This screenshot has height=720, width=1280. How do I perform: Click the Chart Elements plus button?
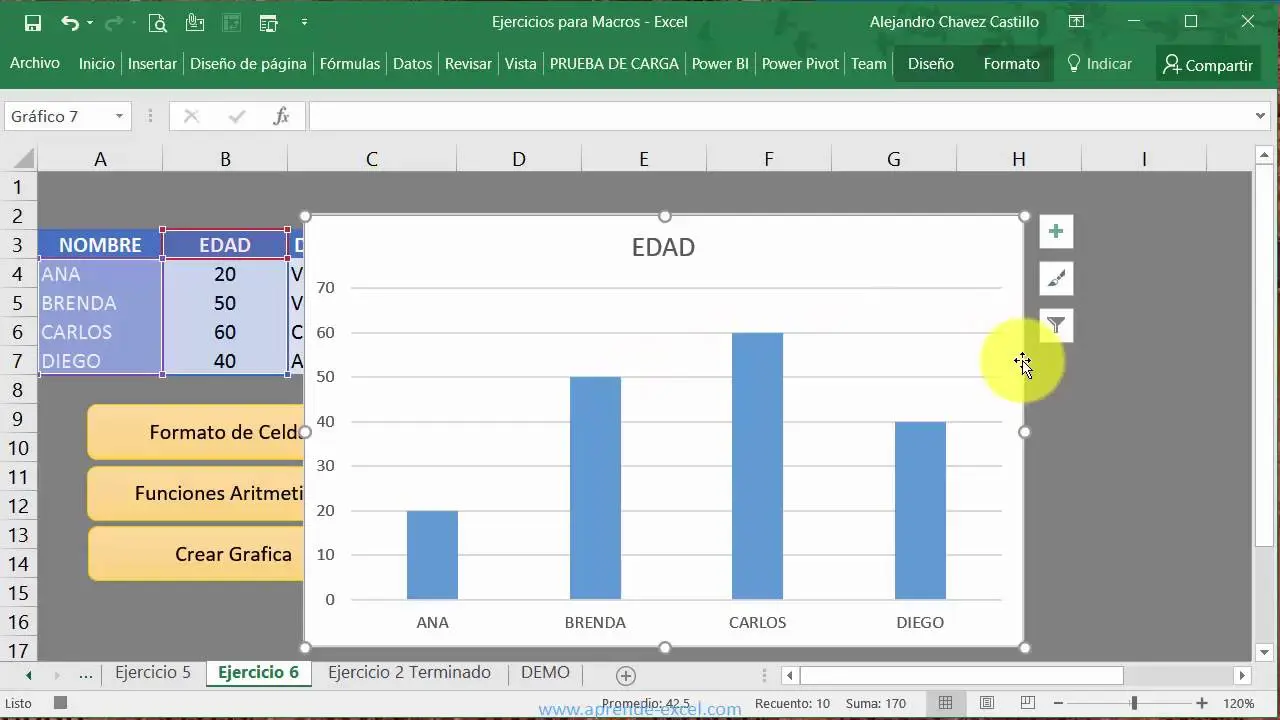pyautogui.click(x=1056, y=232)
